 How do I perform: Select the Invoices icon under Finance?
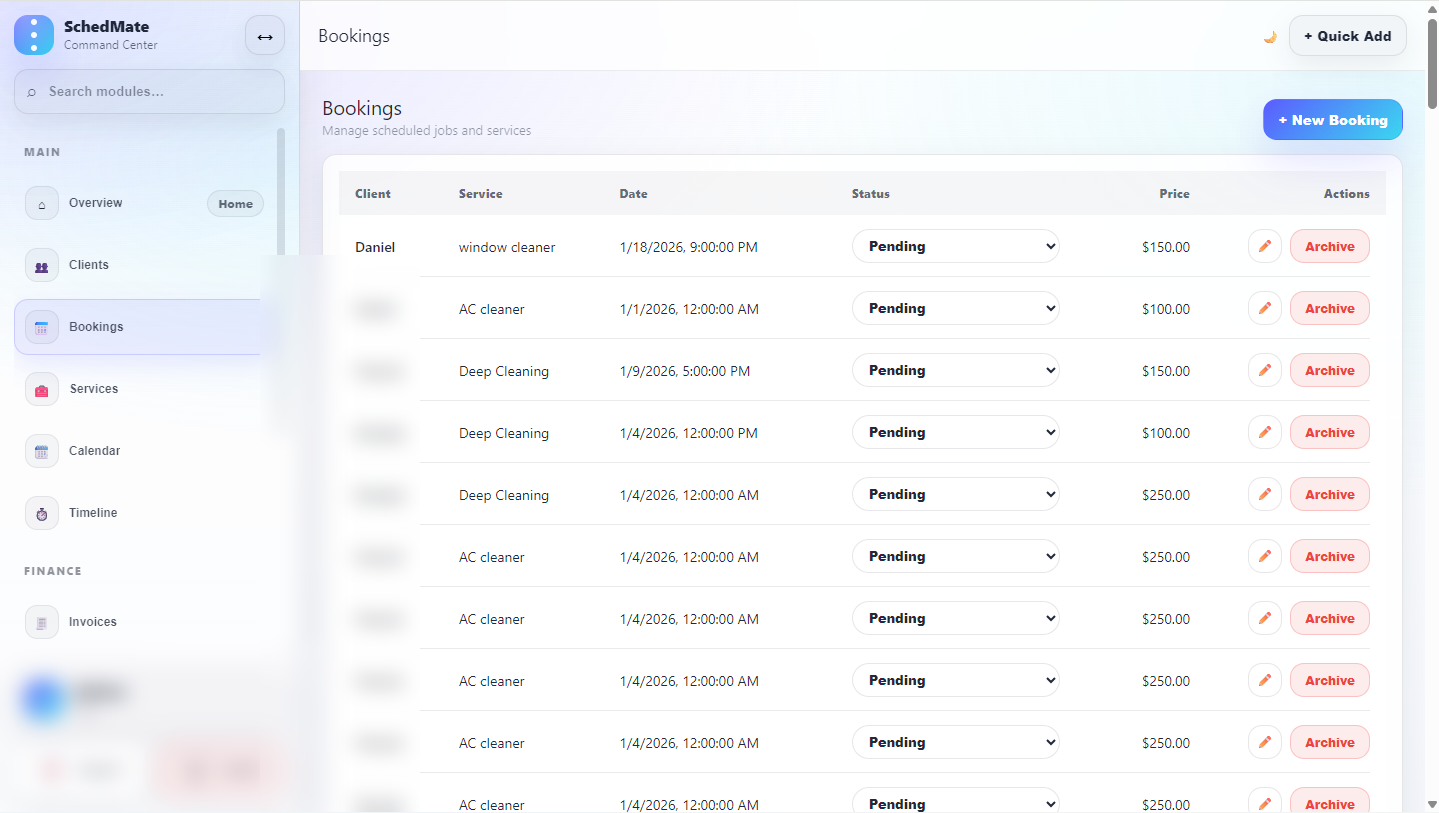click(x=41, y=621)
